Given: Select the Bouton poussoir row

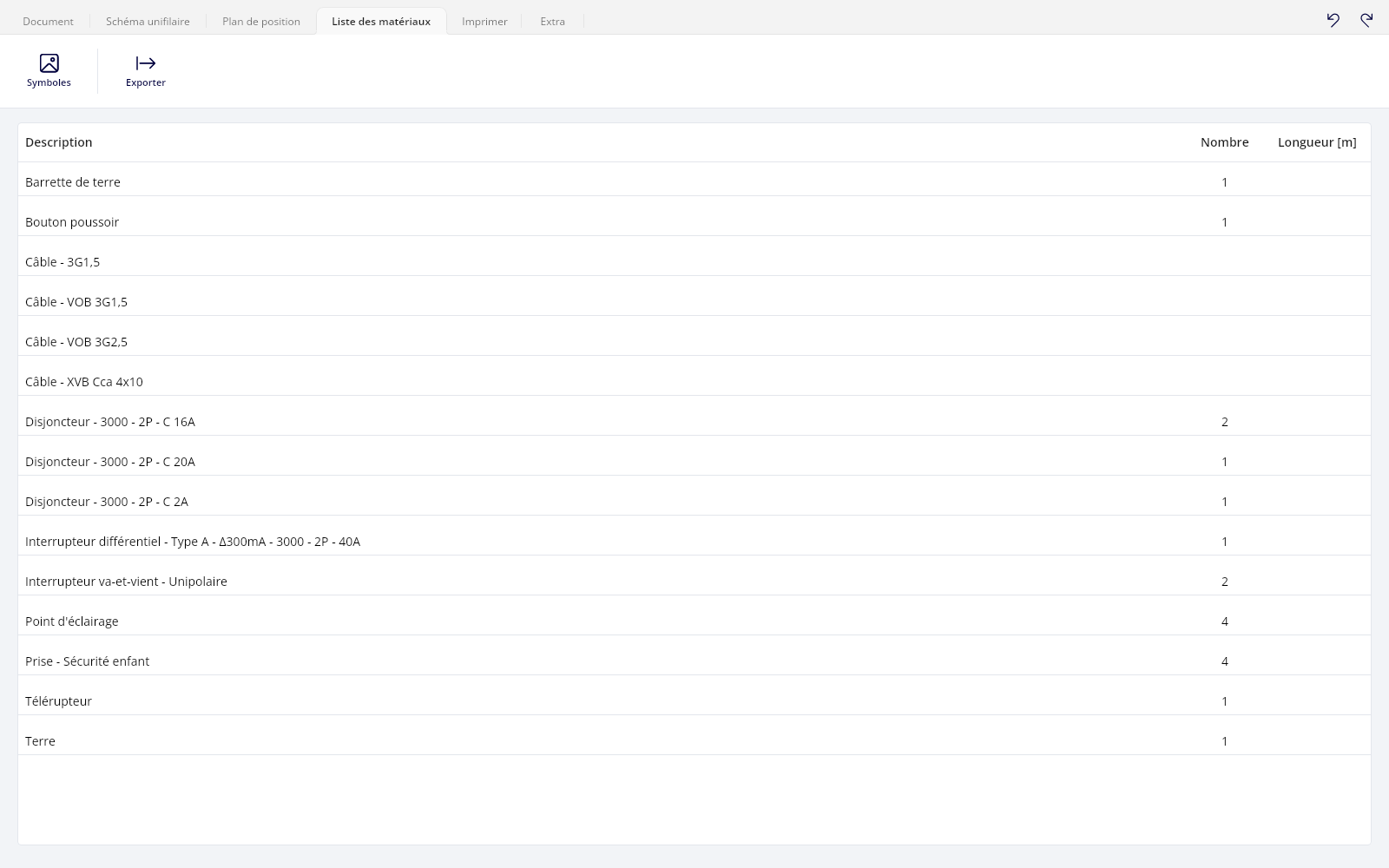Looking at the screenshot, I should click(694, 217).
